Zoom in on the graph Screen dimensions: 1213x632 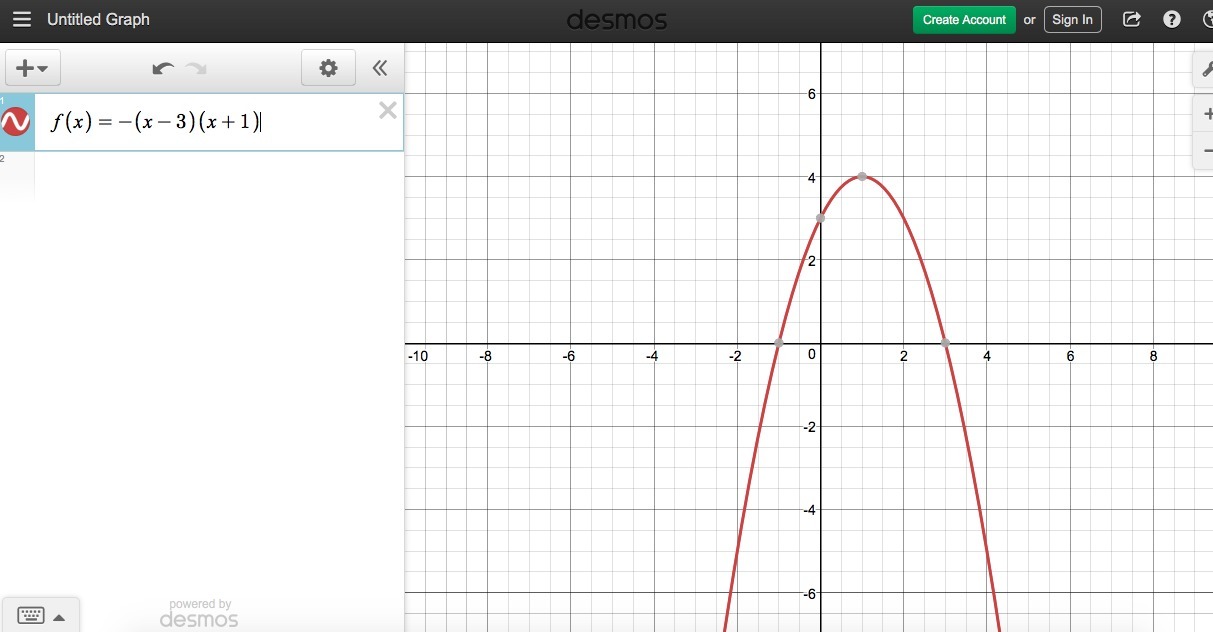1204,115
